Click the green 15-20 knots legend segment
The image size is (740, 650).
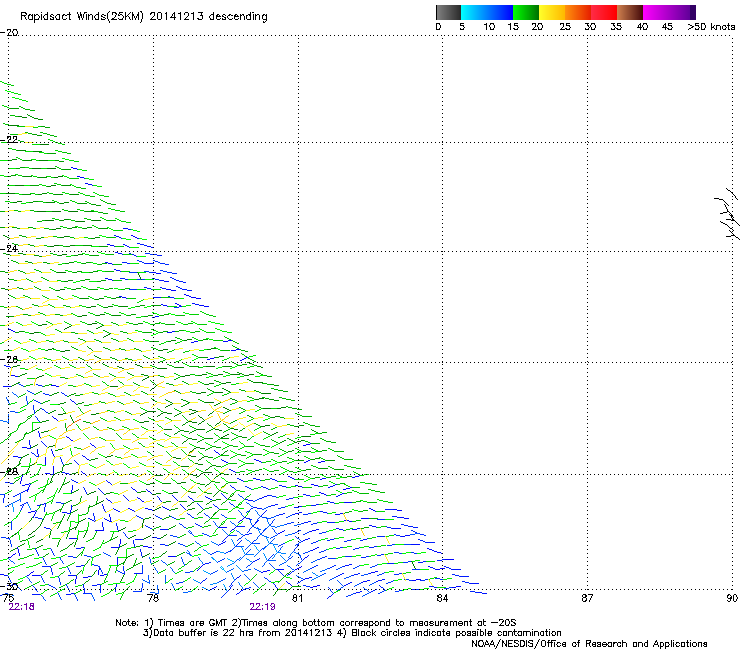(x=526, y=12)
